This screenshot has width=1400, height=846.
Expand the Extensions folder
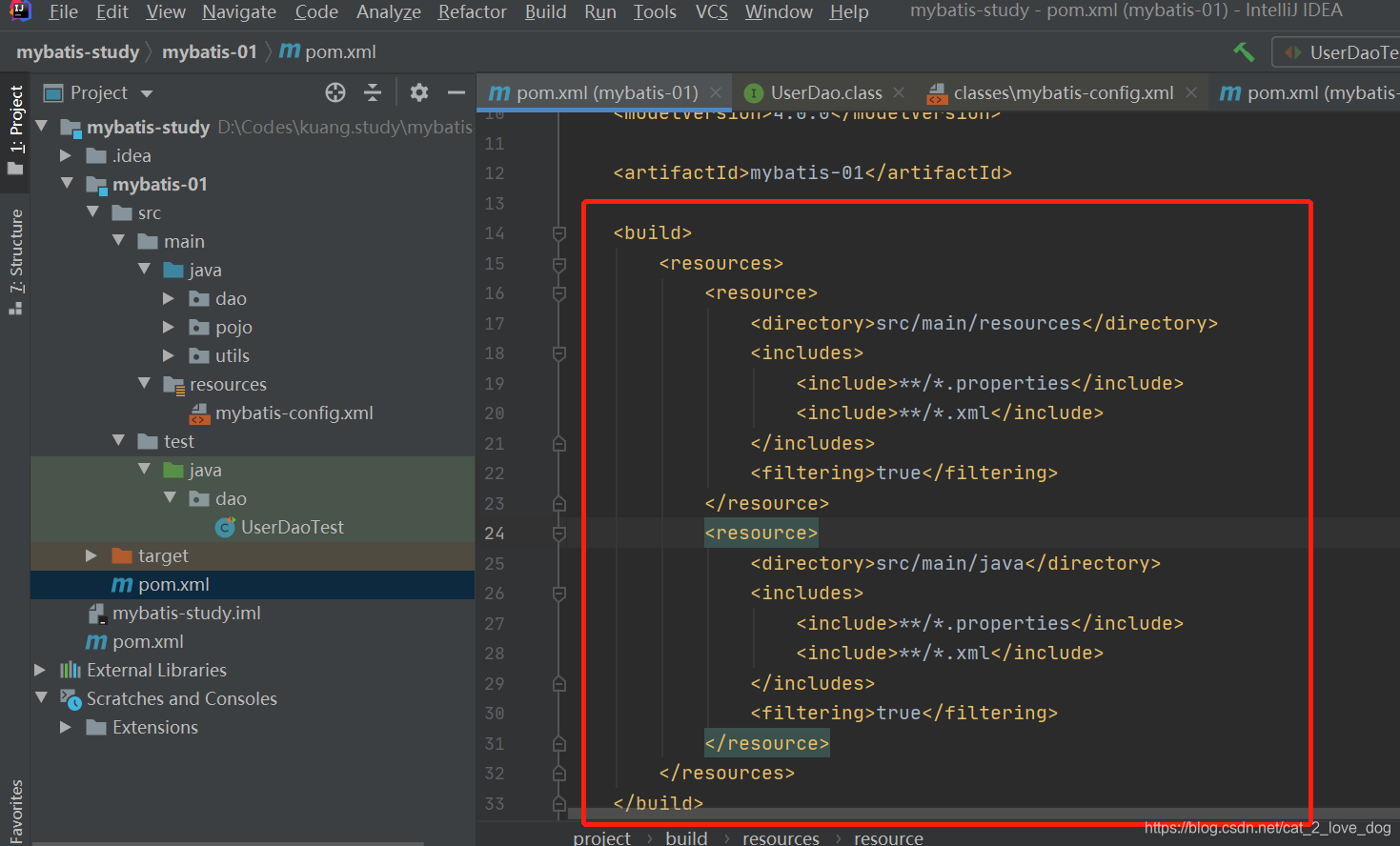tap(66, 727)
